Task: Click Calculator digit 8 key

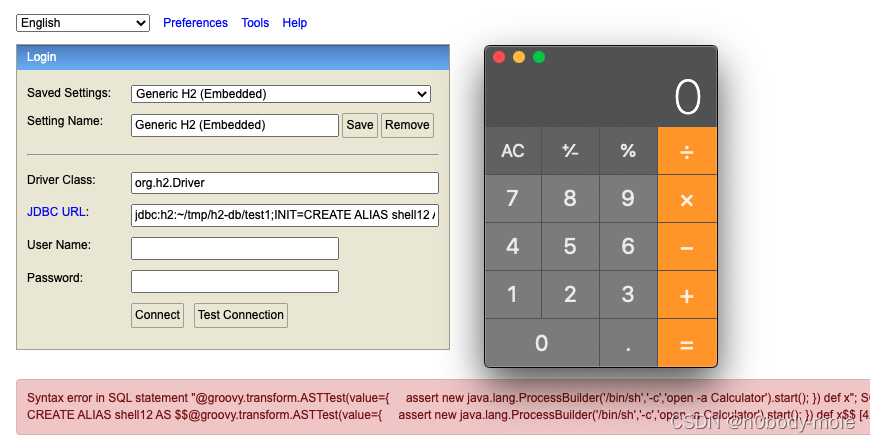Action: click(x=570, y=199)
